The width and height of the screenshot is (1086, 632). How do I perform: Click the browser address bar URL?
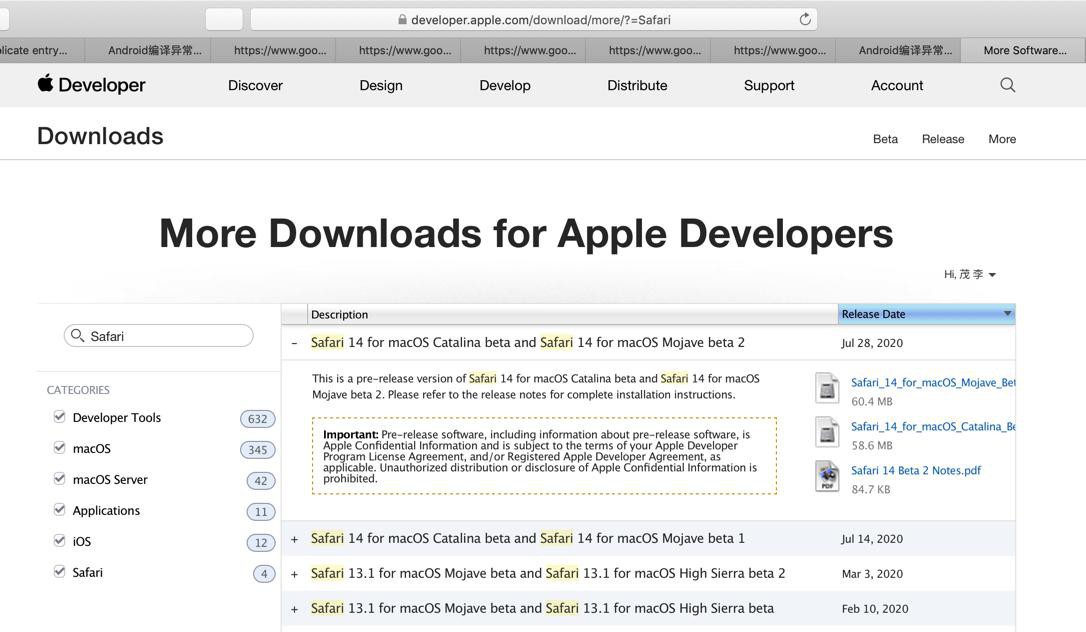pos(541,19)
